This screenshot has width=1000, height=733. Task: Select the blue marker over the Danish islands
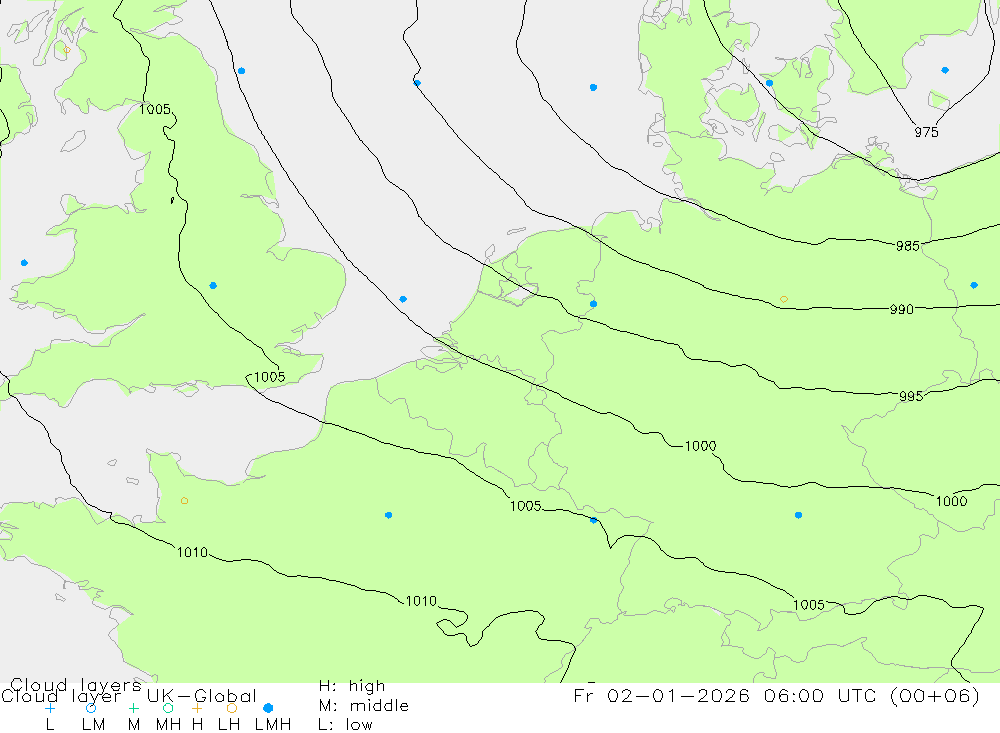(x=770, y=83)
